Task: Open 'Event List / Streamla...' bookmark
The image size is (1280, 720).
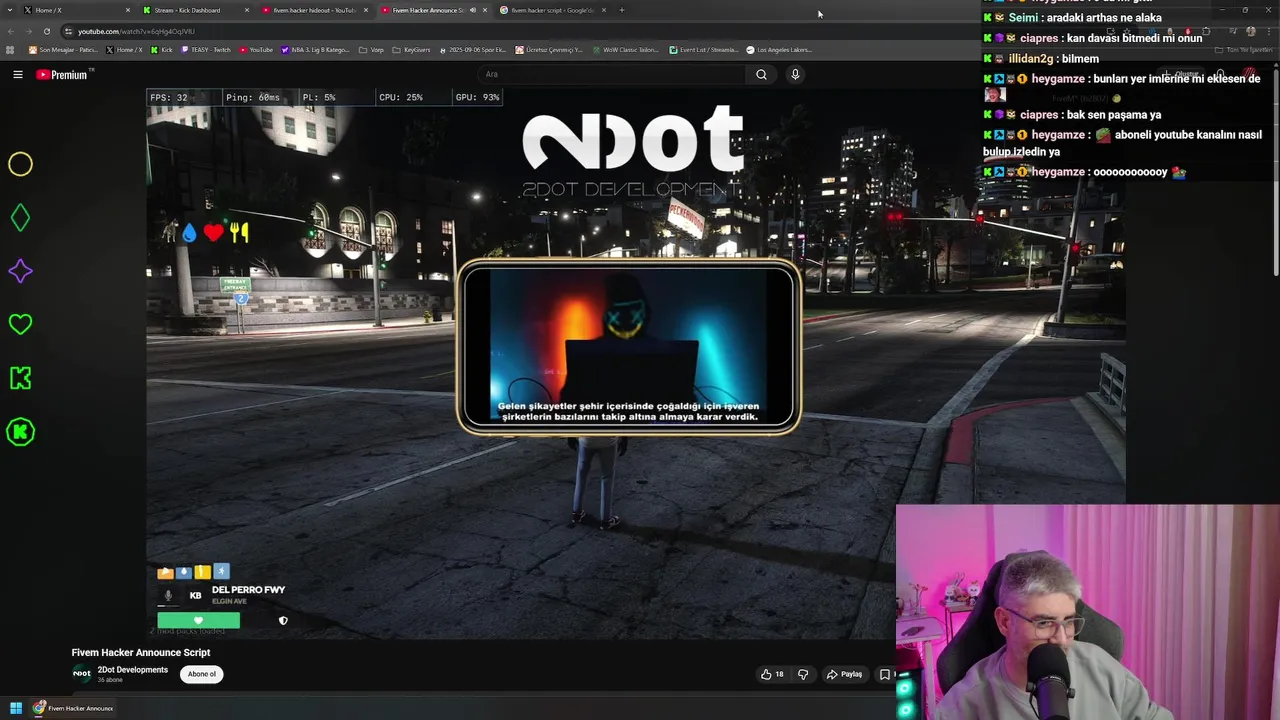Action: coord(703,49)
